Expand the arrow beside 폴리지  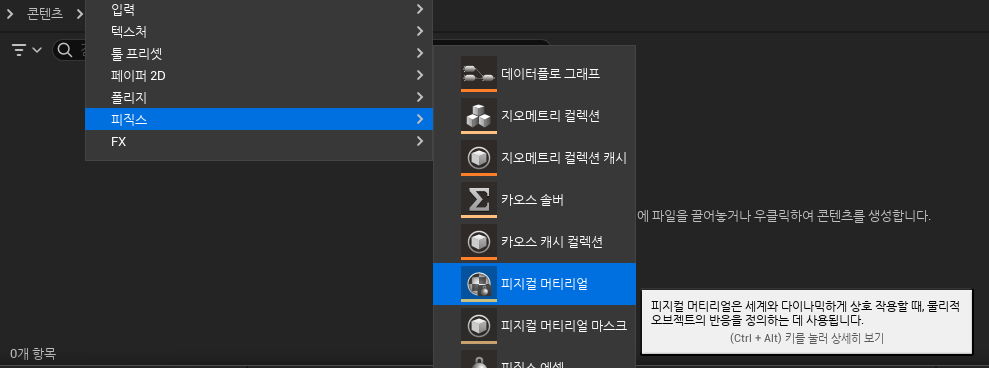(x=420, y=97)
